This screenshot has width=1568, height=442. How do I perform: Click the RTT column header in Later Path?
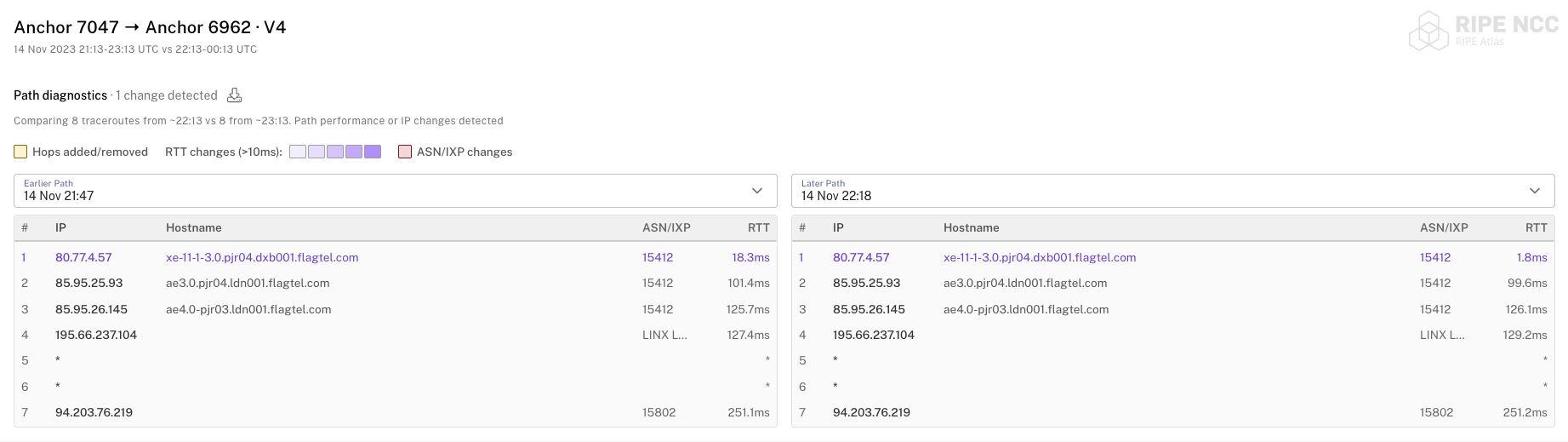(1536, 227)
